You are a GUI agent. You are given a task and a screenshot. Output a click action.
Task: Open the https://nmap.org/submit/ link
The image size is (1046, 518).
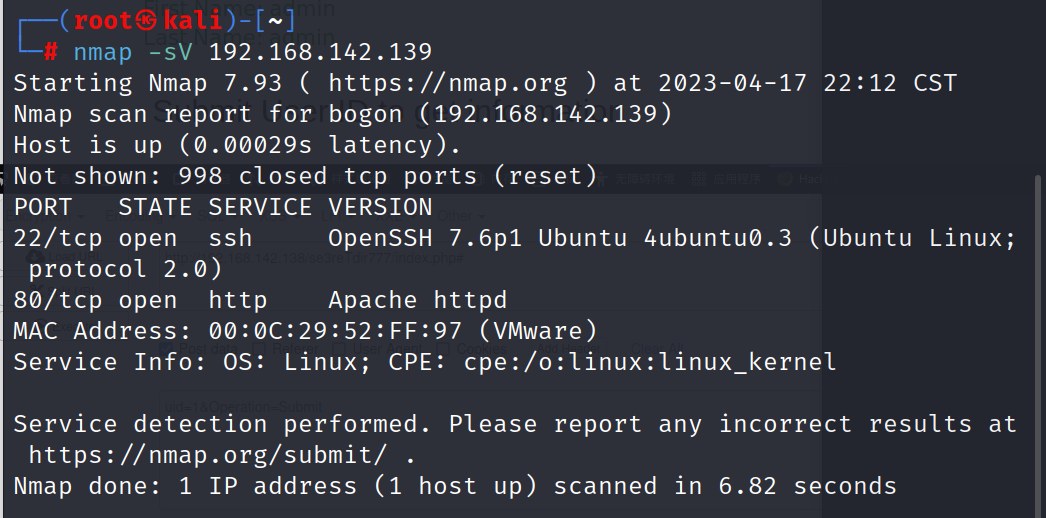207,455
